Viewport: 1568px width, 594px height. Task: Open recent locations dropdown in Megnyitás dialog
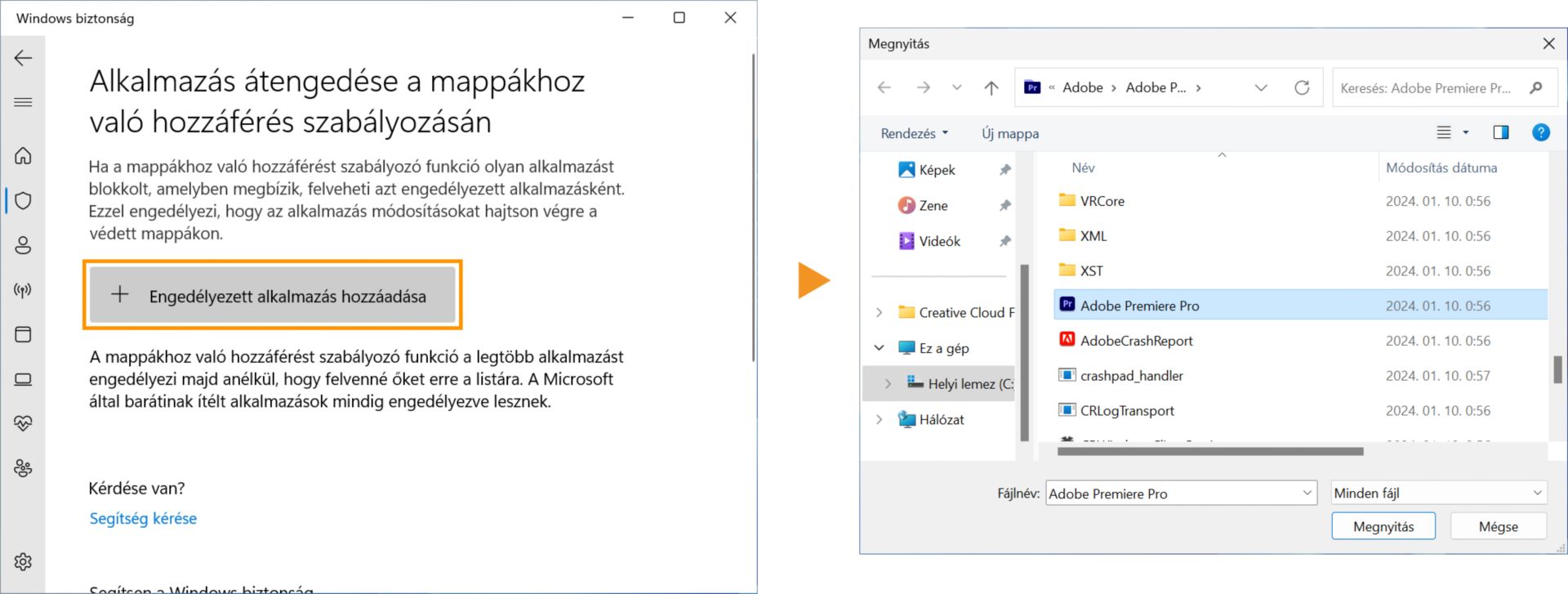(956, 87)
